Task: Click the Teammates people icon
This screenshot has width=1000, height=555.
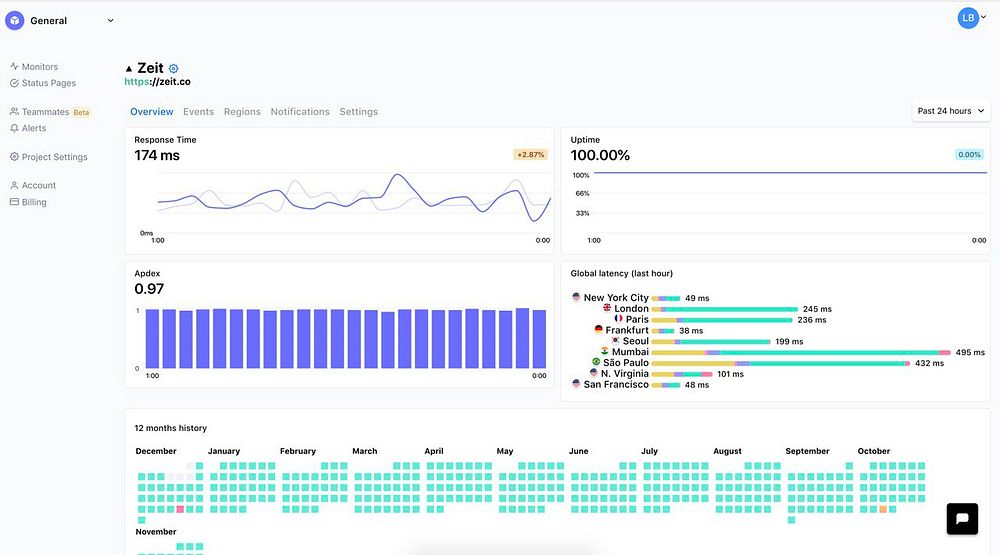Action: click(14, 112)
